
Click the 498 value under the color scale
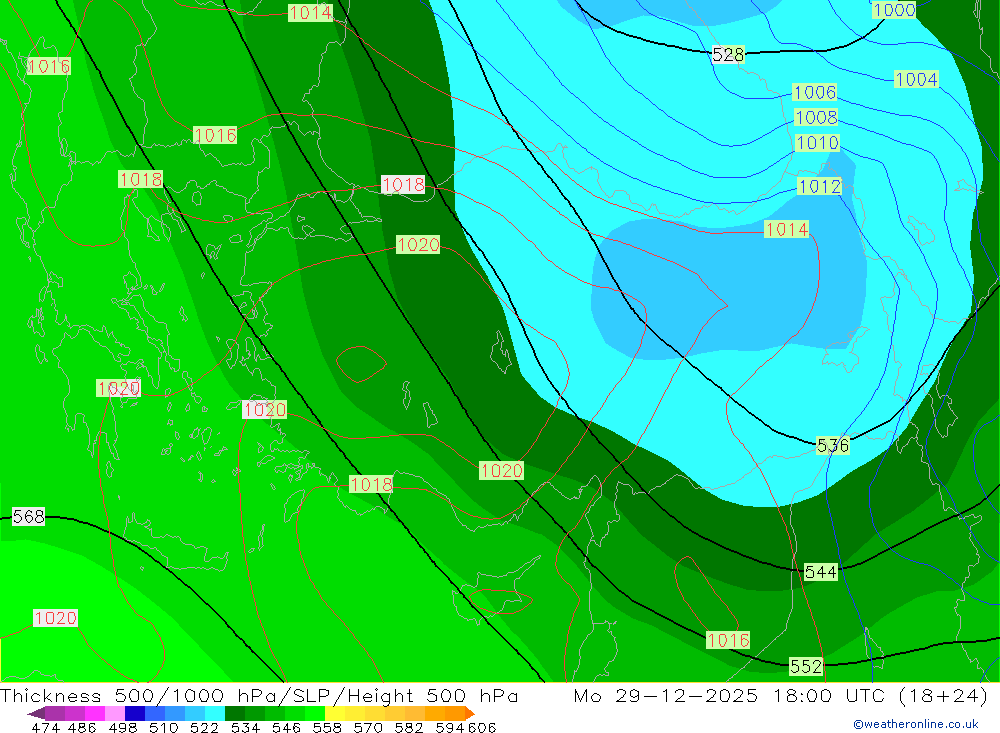pyautogui.click(x=123, y=727)
